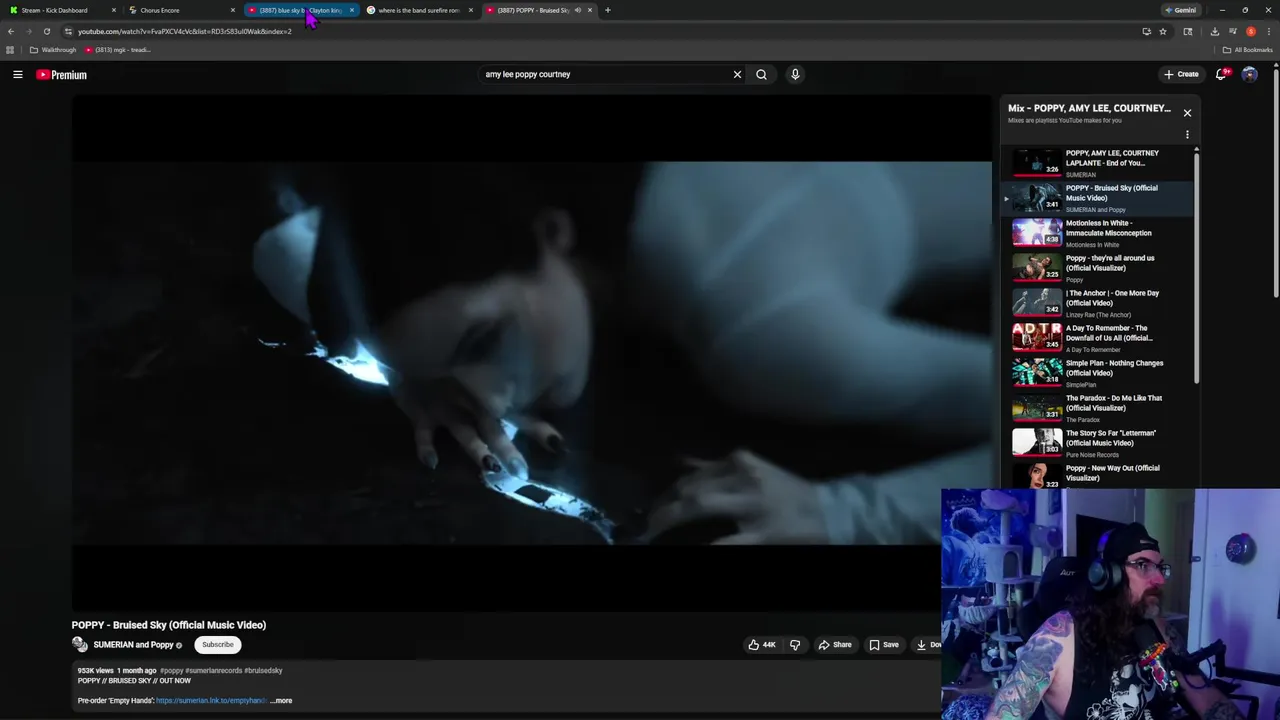Save video to a playlist
Image resolution: width=1280 pixels, height=720 pixels.
pyautogui.click(x=884, y=645)
